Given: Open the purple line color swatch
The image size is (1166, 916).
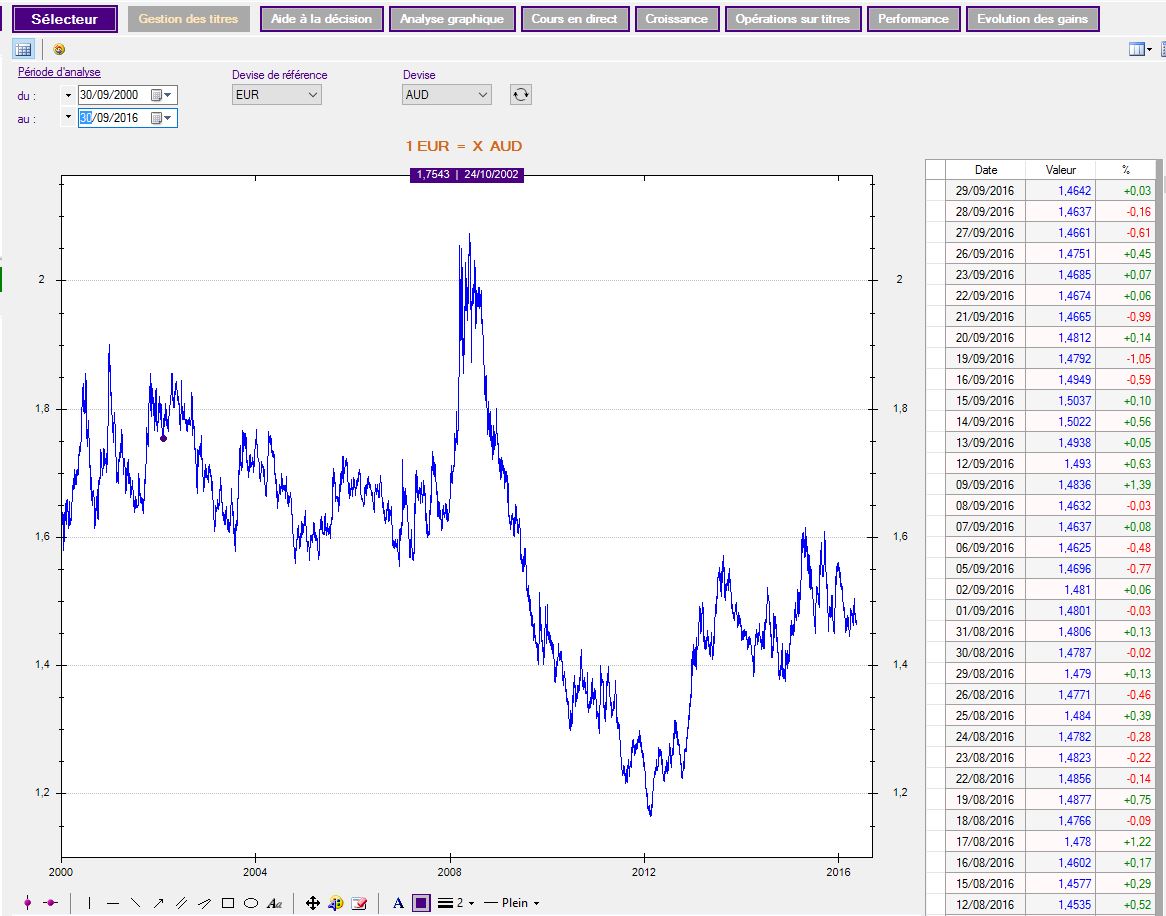Looking at the screenshot, I should [421, 903].
